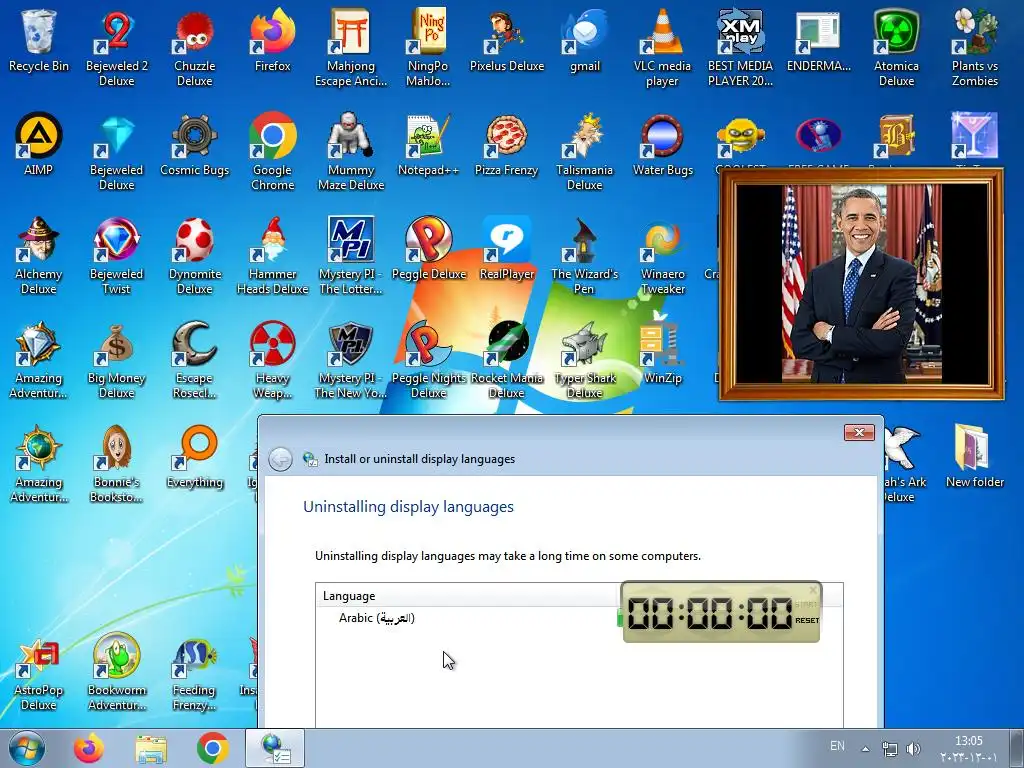Open Pixelus Deluxe shortcut
This screenshot has height=768, width=1024.
(x=507, y=40)
